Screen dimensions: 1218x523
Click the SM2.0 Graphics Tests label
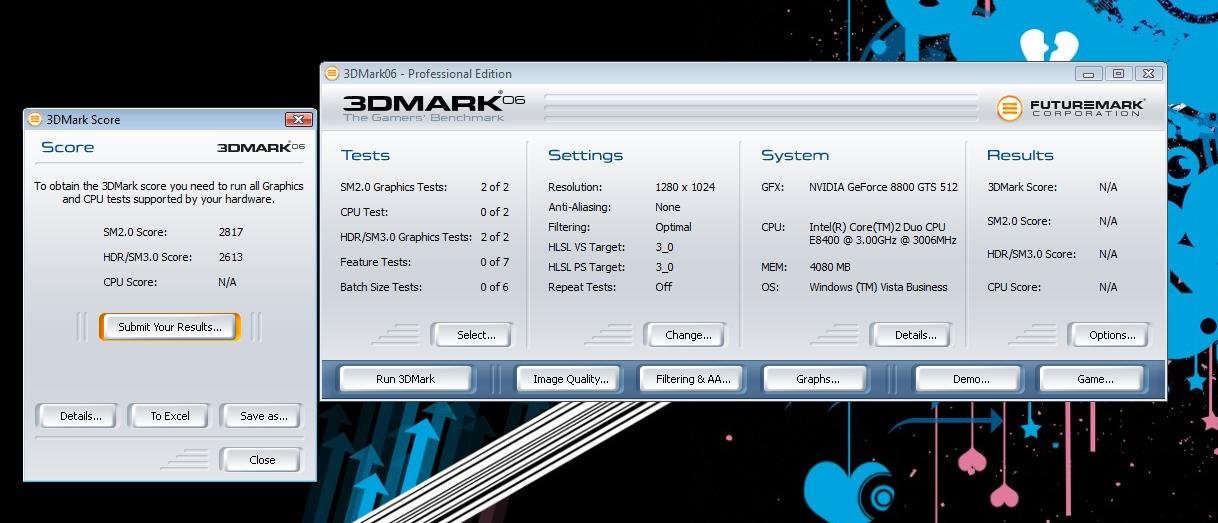click(393, 187)
